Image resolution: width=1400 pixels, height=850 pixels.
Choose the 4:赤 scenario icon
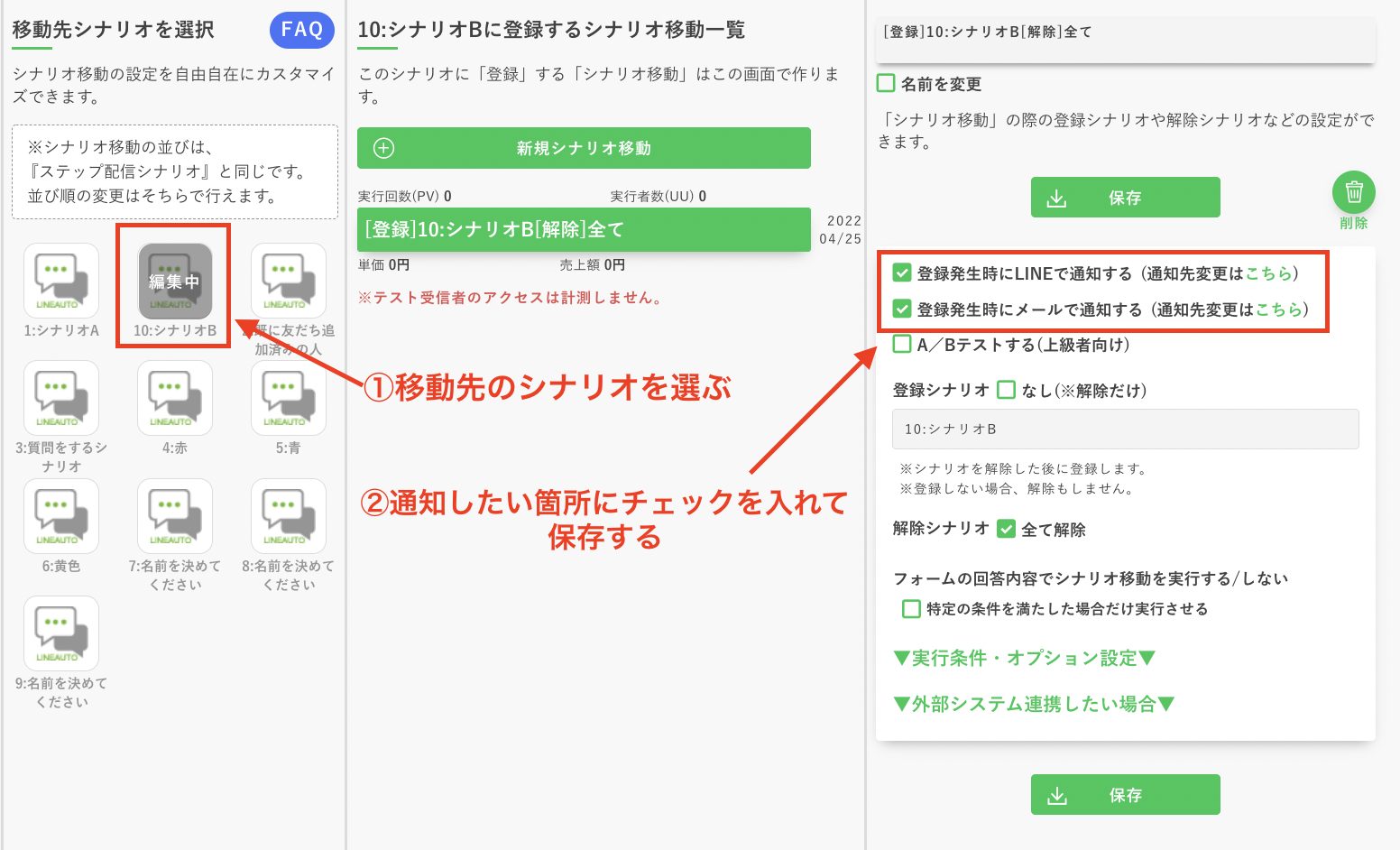tap(173, 399)
